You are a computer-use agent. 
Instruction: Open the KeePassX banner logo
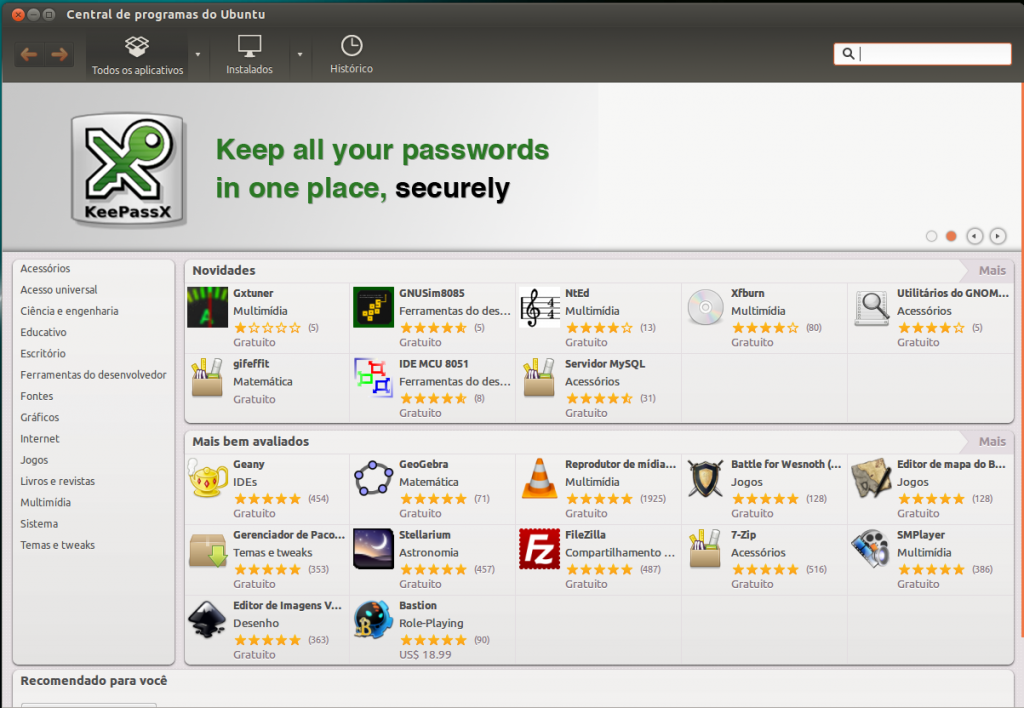[x=128, y=170]
